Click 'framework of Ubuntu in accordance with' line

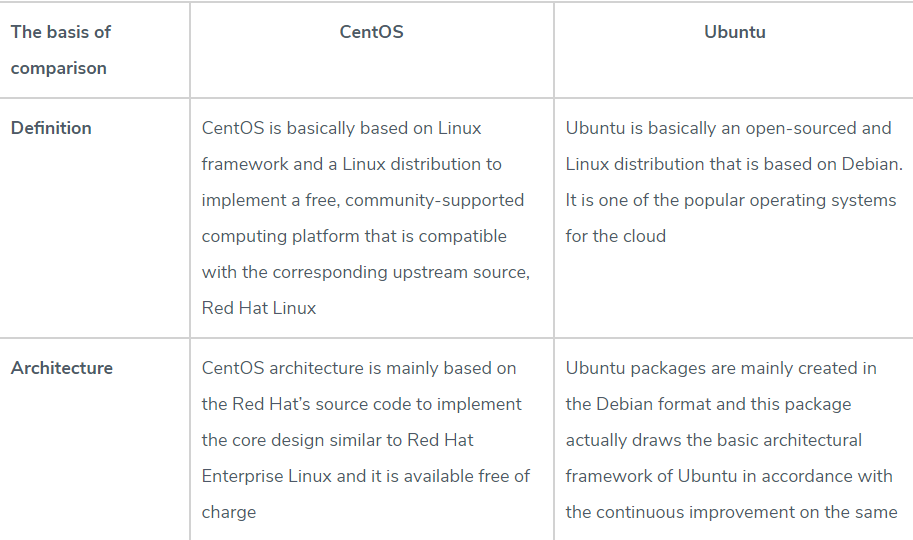[x=729, y=477]
